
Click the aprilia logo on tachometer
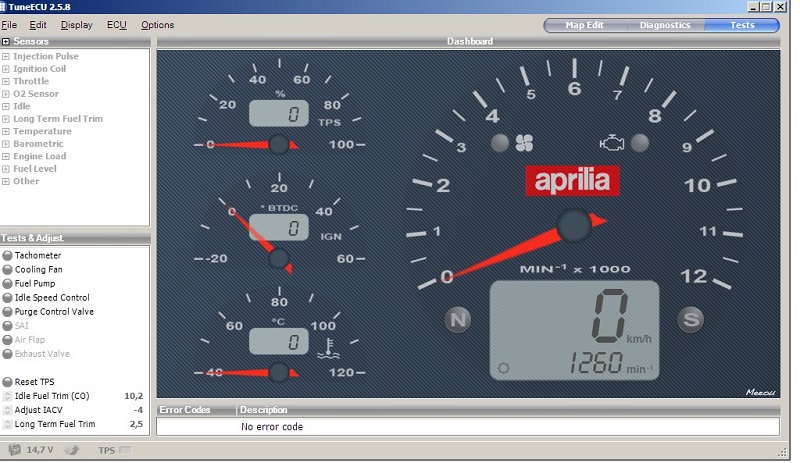572,181
